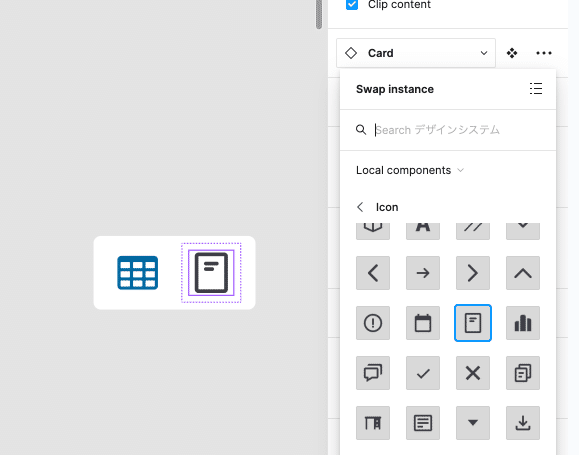Swap to the copy documents icon

[x=523, y=373]
